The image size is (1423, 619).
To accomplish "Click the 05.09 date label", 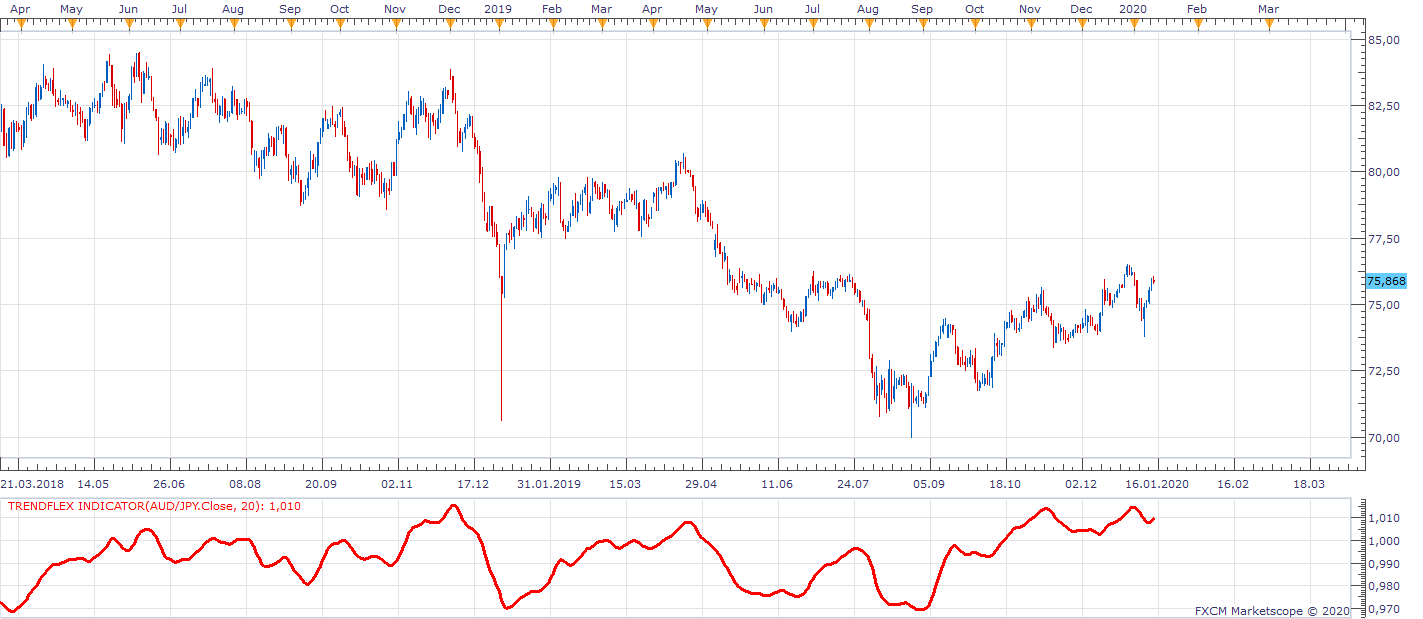I will click(x=929, y=484).
